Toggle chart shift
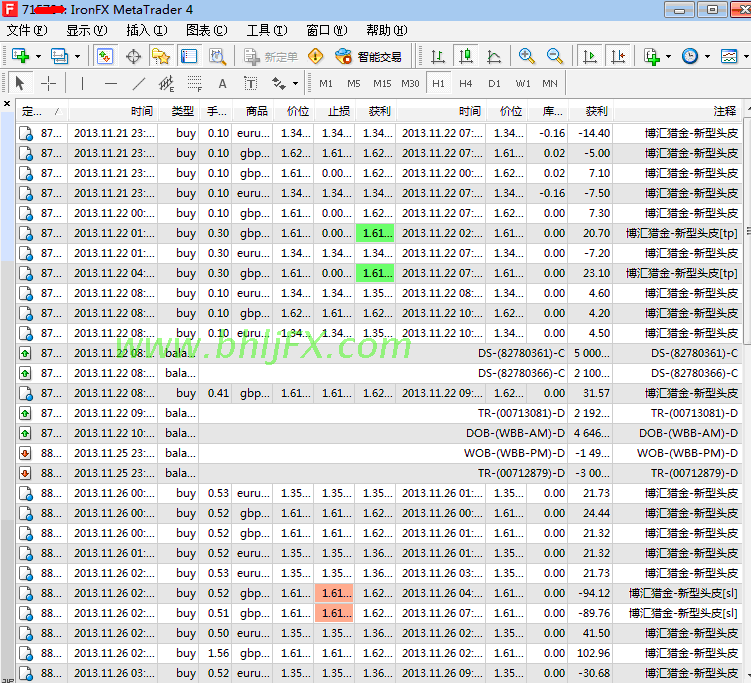This screenshot has width=751, height=683. click(618, 57)
